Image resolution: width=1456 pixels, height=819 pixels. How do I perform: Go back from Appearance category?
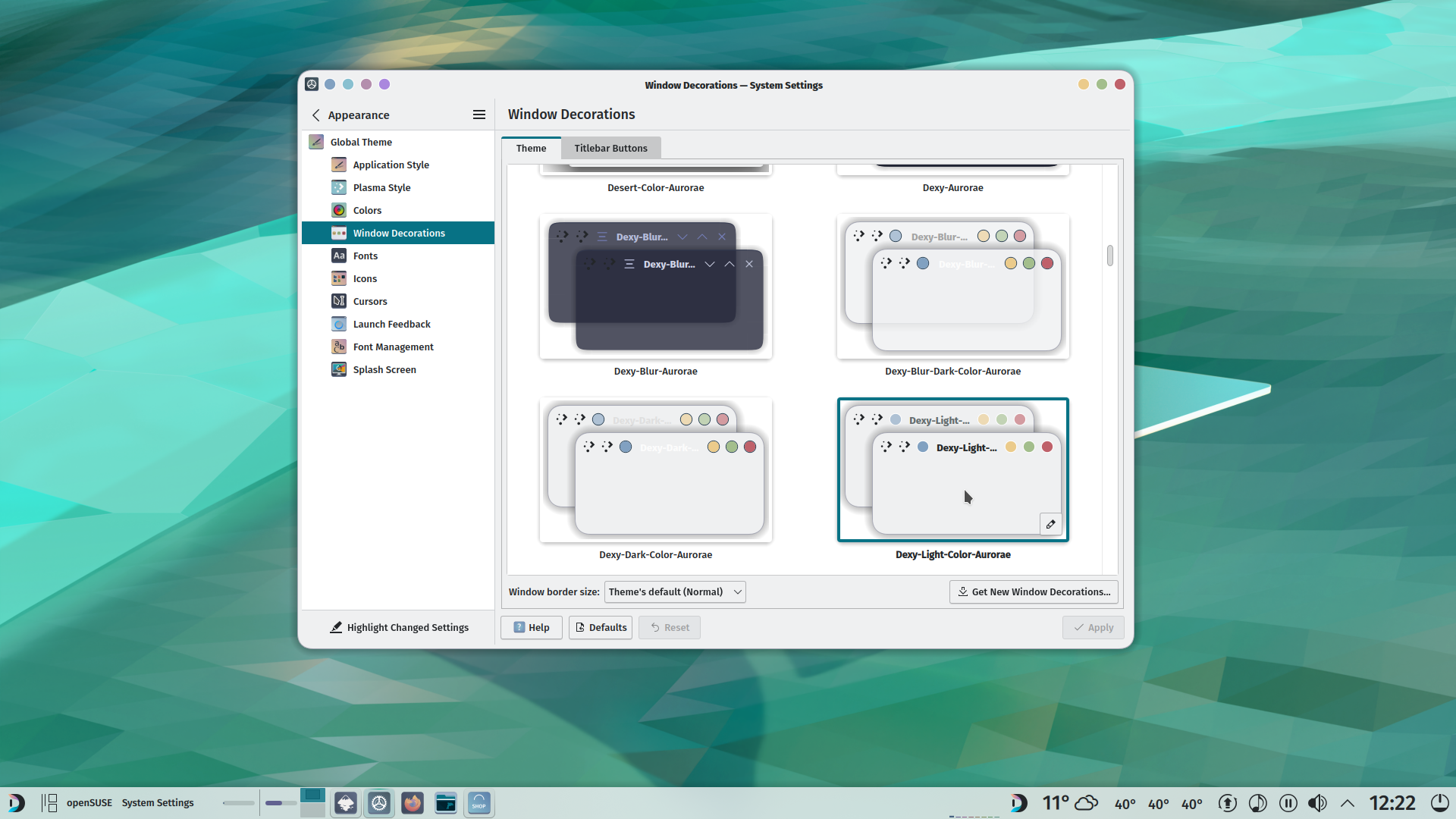pyautogui.click(x=316, y=115)
